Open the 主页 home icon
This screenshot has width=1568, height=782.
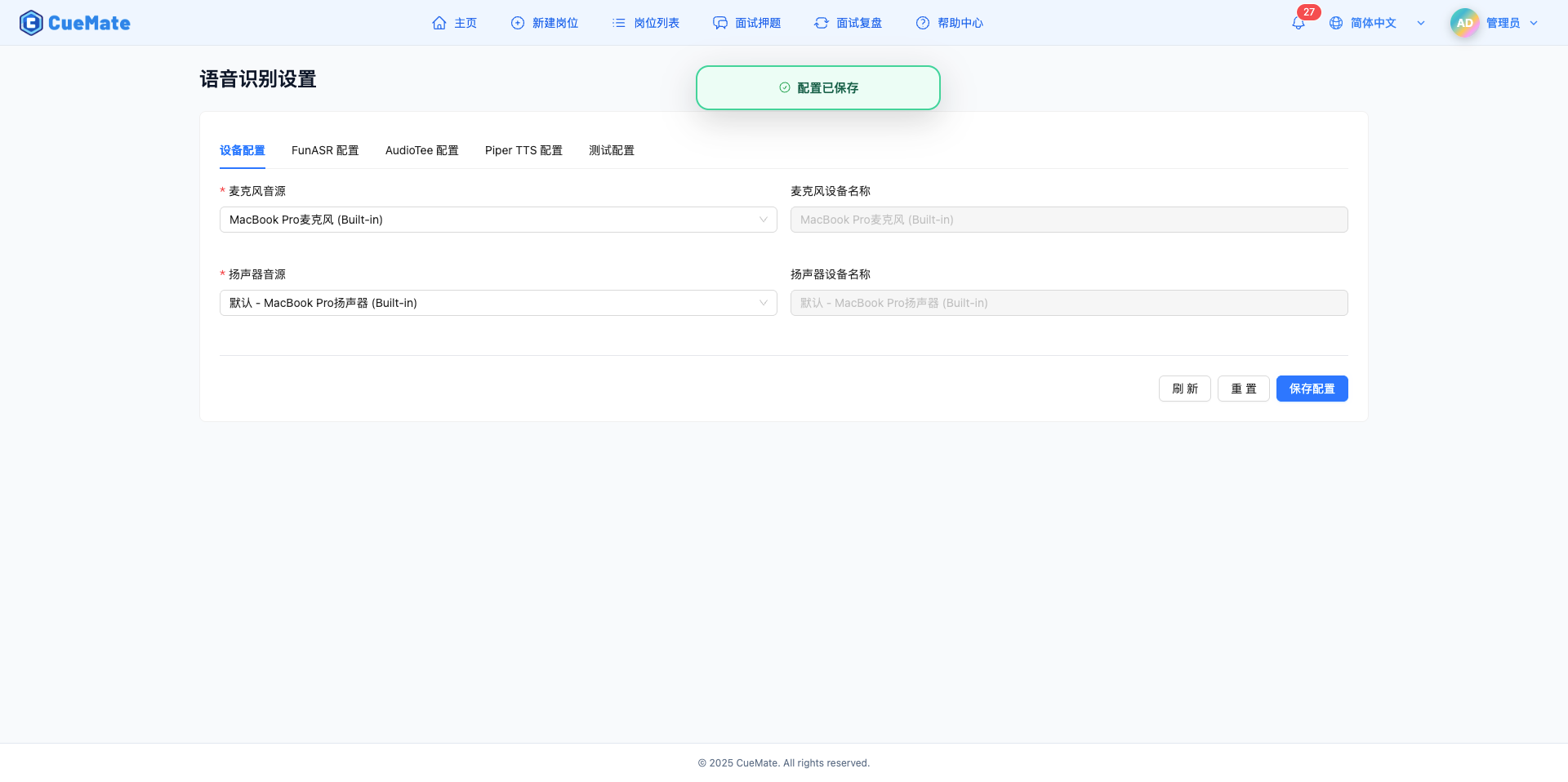(439, 23)
